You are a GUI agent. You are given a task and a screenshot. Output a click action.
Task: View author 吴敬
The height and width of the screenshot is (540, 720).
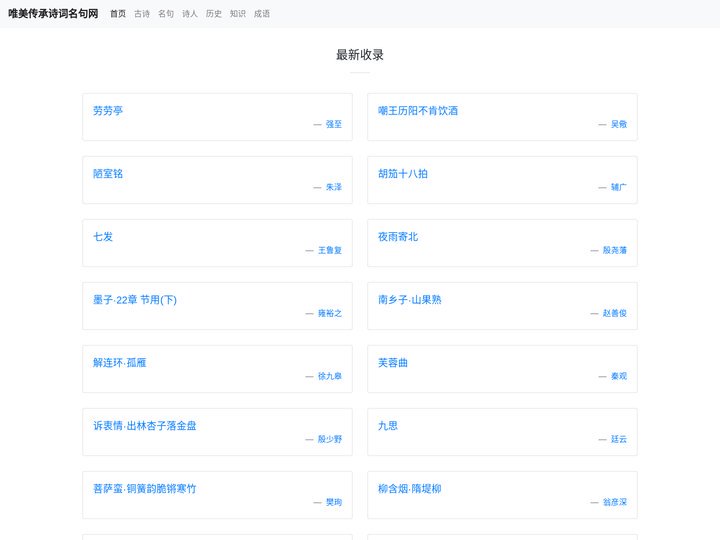(619, 124)
